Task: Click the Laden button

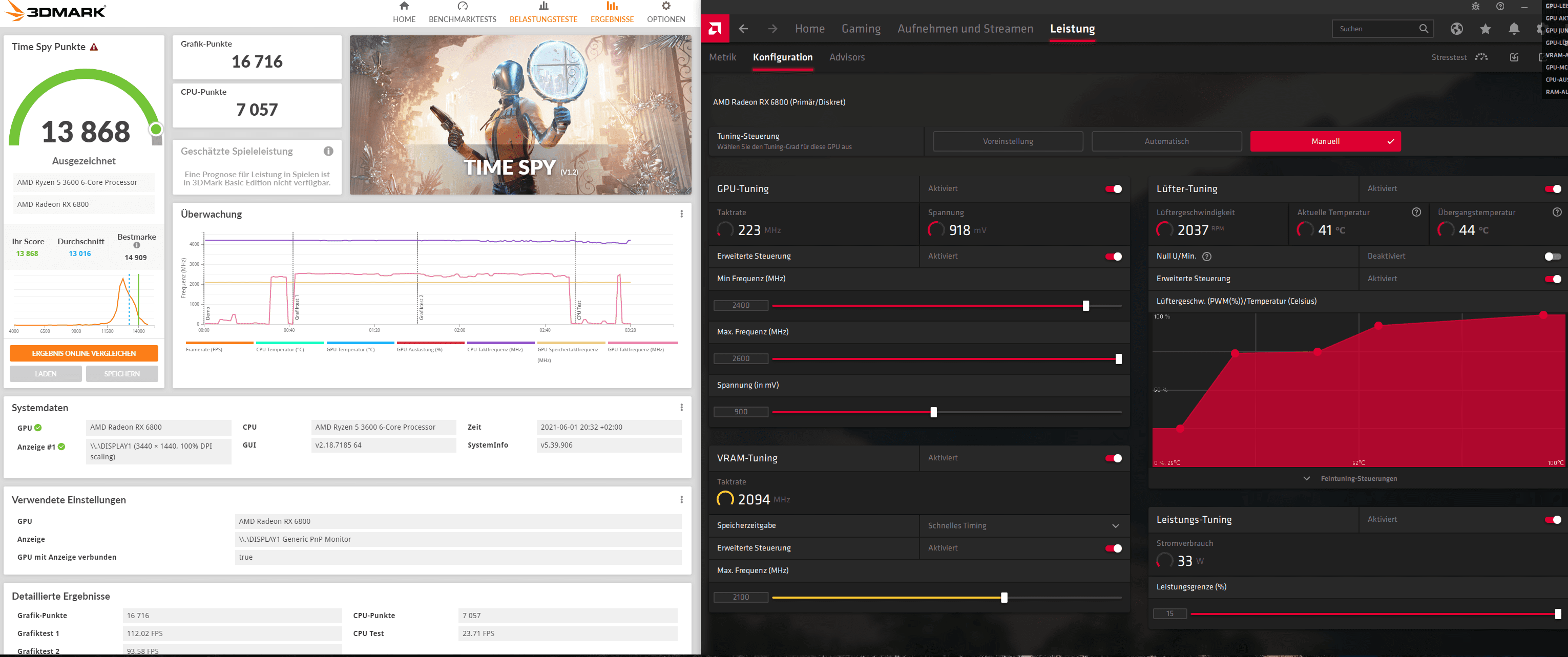Action: [x=46, y=373]
